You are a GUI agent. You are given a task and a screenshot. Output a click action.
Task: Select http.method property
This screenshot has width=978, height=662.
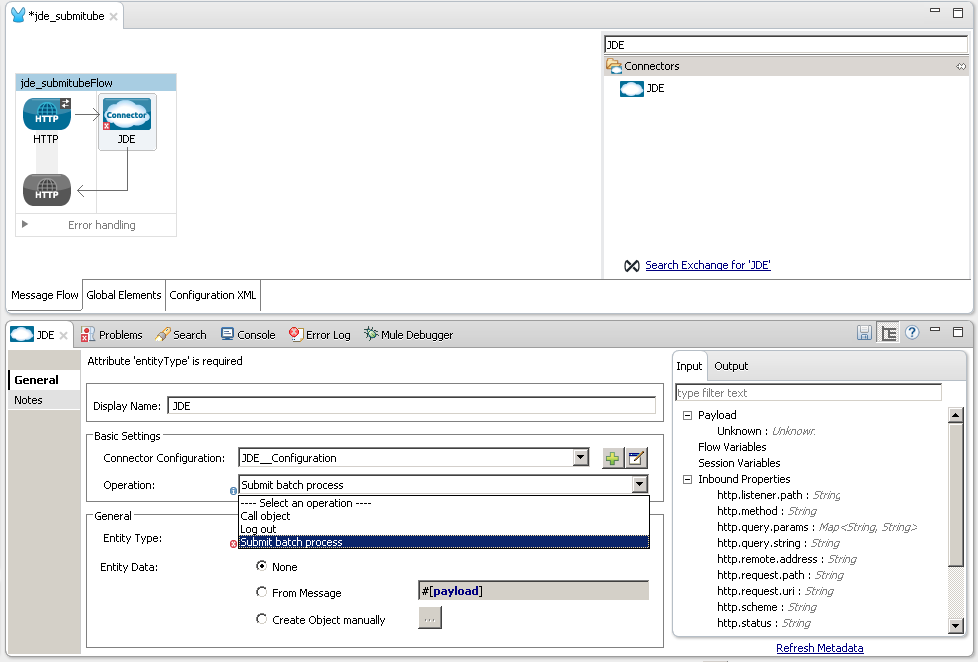click(767, 512)
